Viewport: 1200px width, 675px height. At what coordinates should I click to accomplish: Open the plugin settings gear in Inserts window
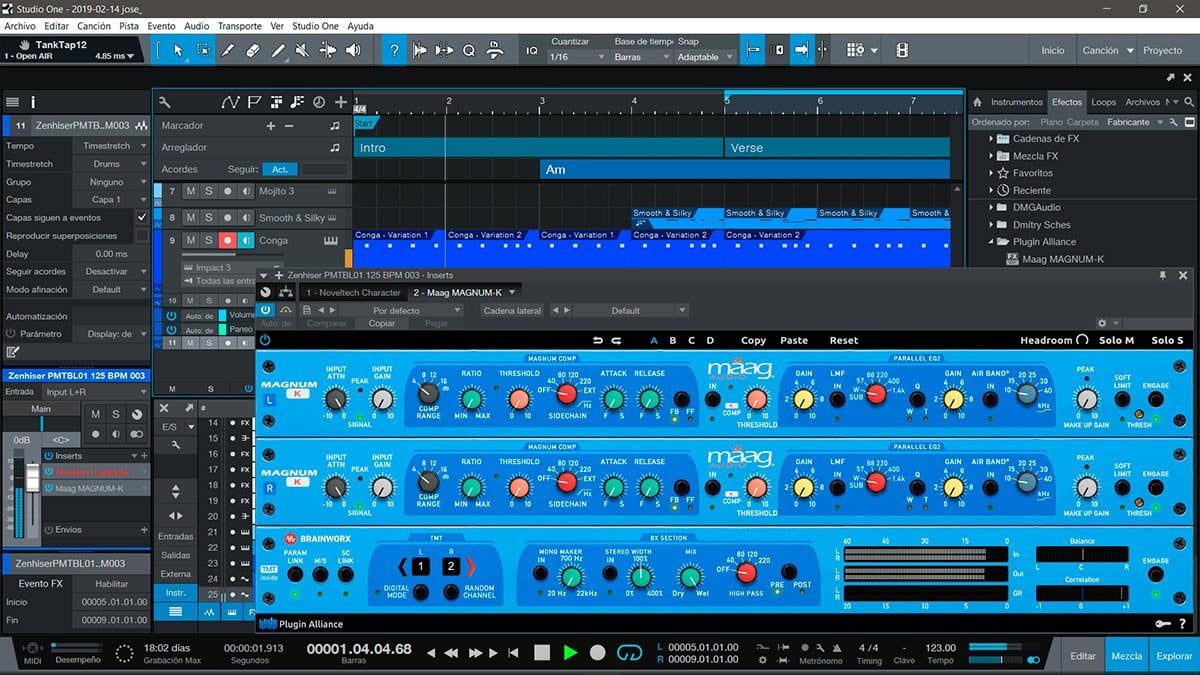click(1103, 323)
